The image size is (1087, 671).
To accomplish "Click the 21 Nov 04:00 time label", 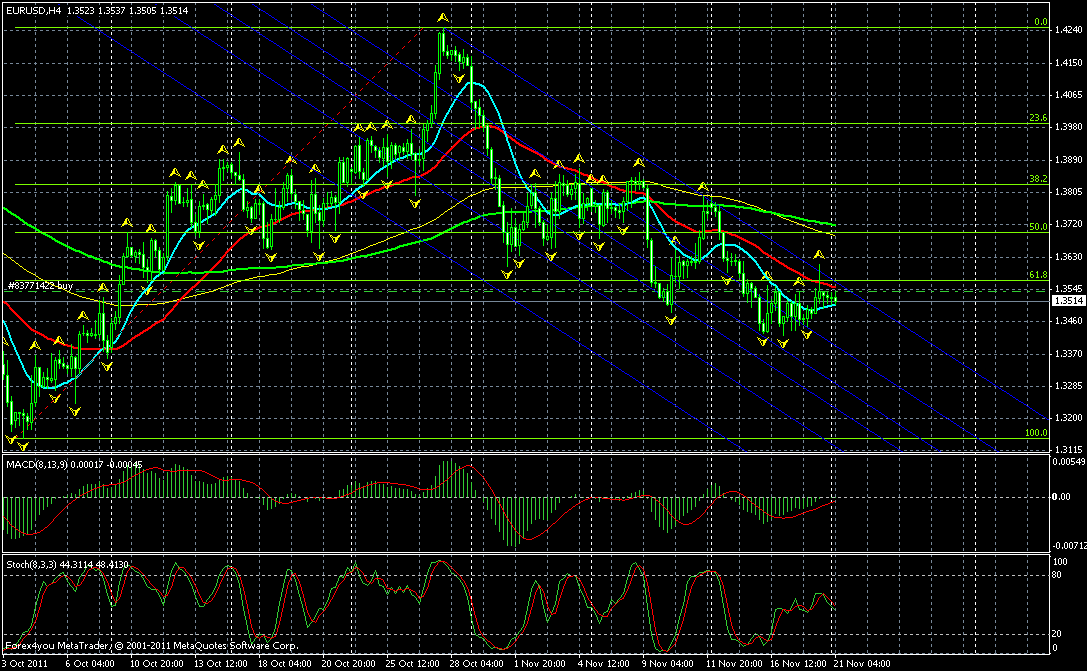I will [862, 663].
